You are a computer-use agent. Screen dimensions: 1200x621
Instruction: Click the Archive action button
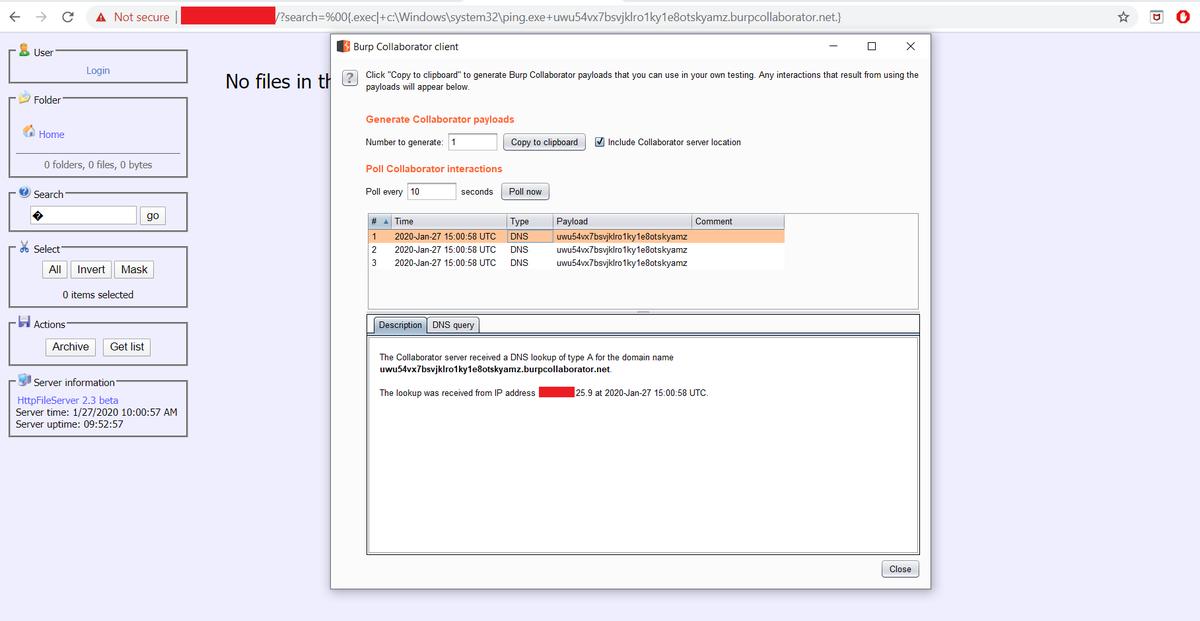click(71, 347)
